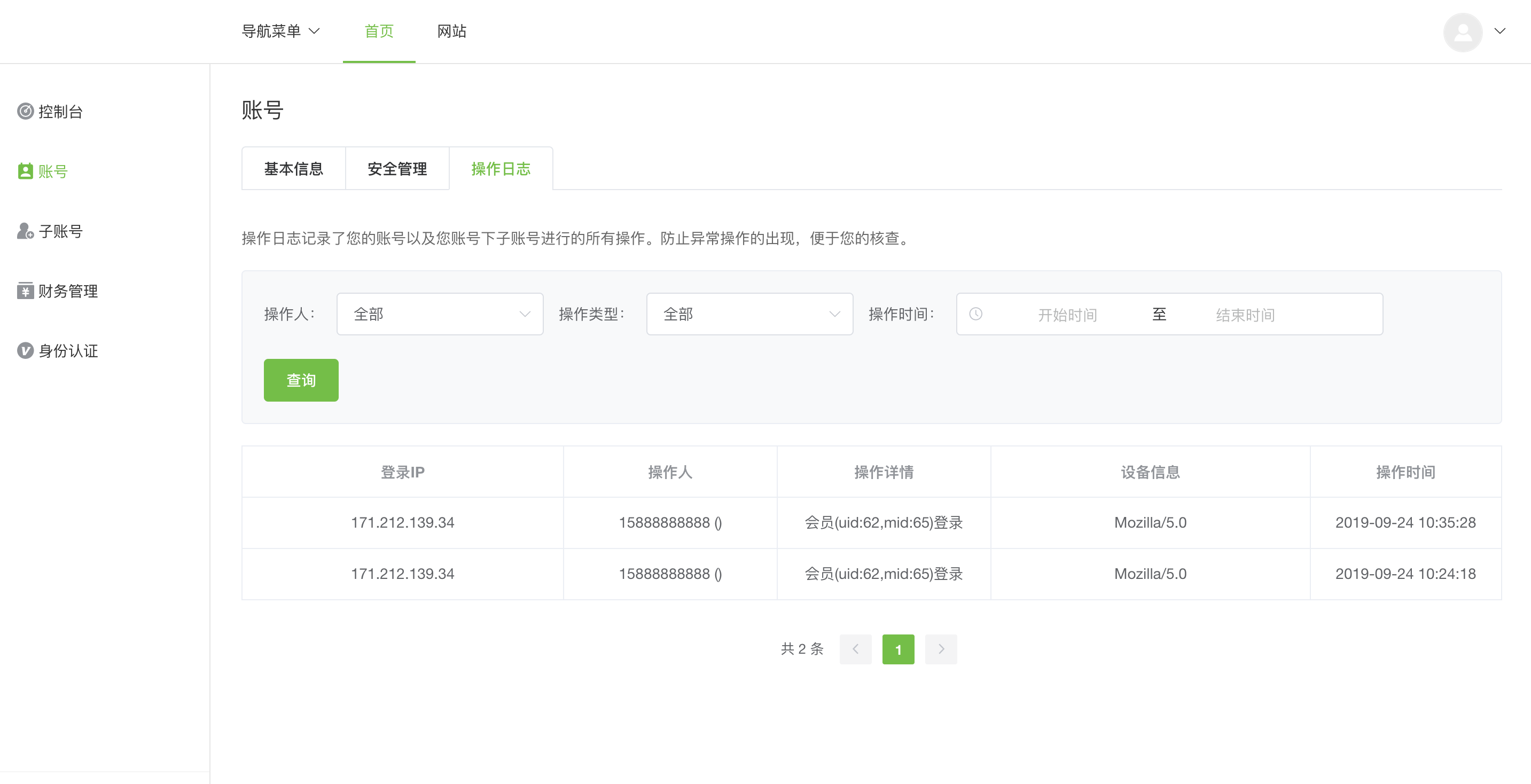Image resolution: width=1531 pixels, height=784 pixels.
Task: Click the 账号 page heading
Action: (x=262, y=110)
